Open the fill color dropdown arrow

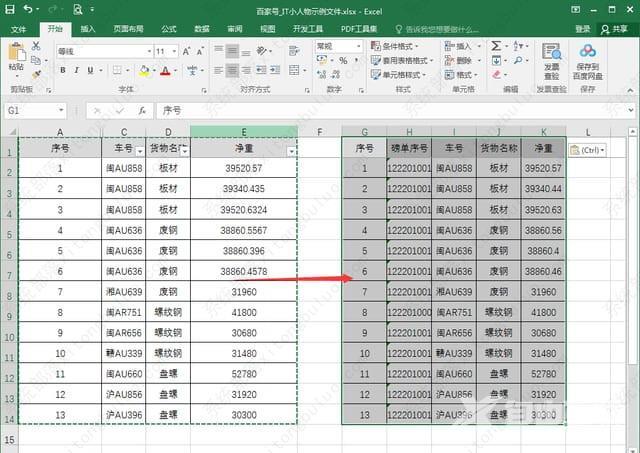point(154,71)
